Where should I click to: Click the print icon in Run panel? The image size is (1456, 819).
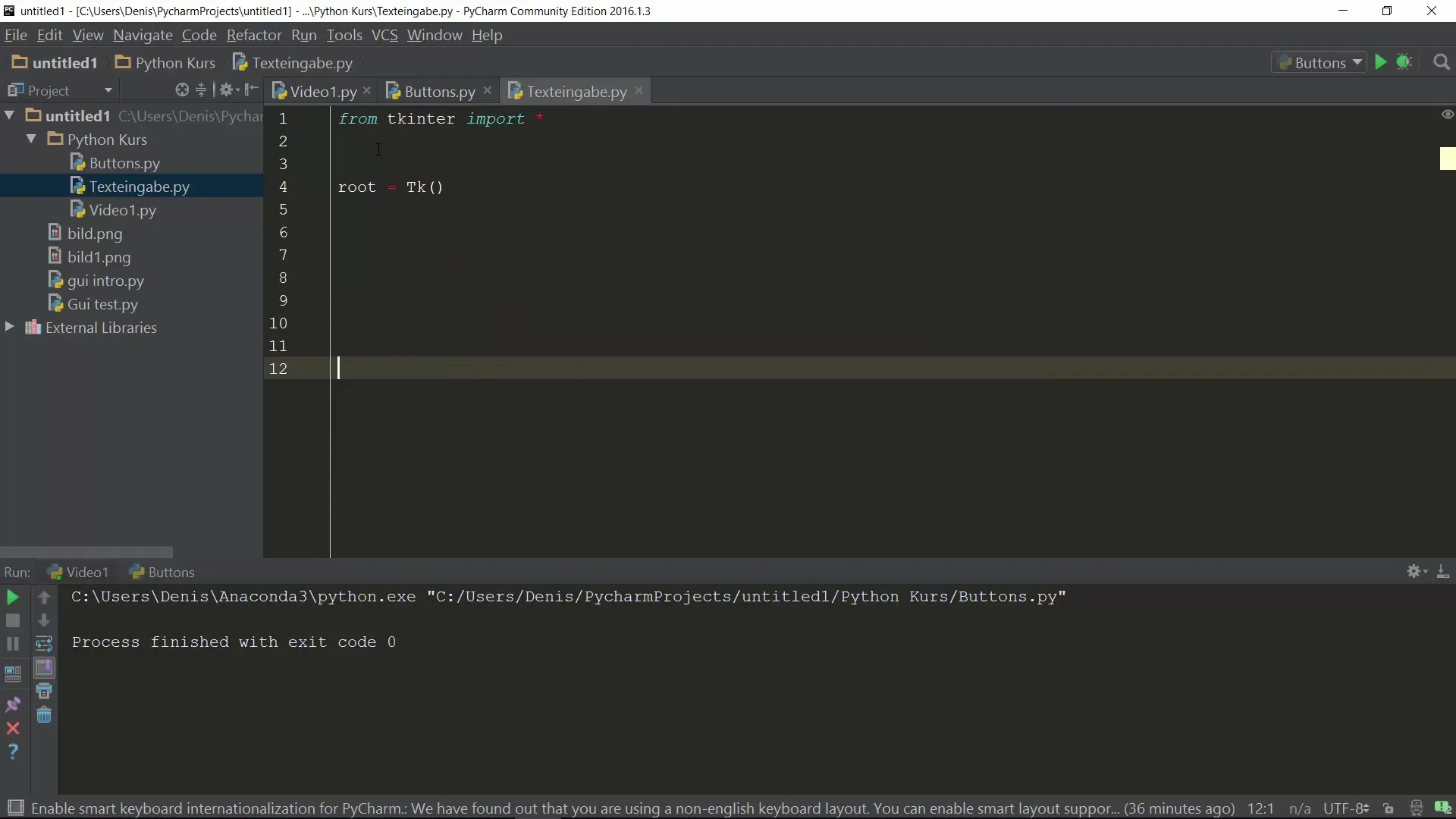44,691
